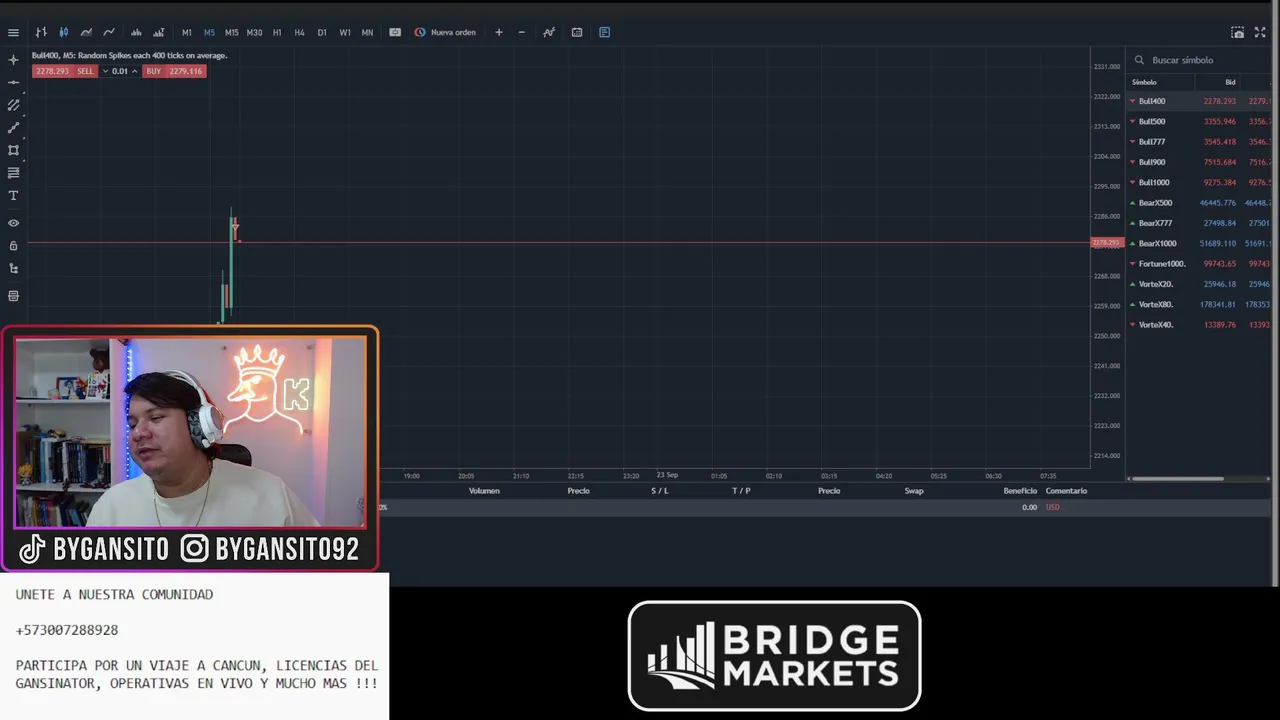Image resolution: width=1280 pixels, height=720 pixels.
Task: Select candlestick chart type icon
Action: tap(63, 32)
